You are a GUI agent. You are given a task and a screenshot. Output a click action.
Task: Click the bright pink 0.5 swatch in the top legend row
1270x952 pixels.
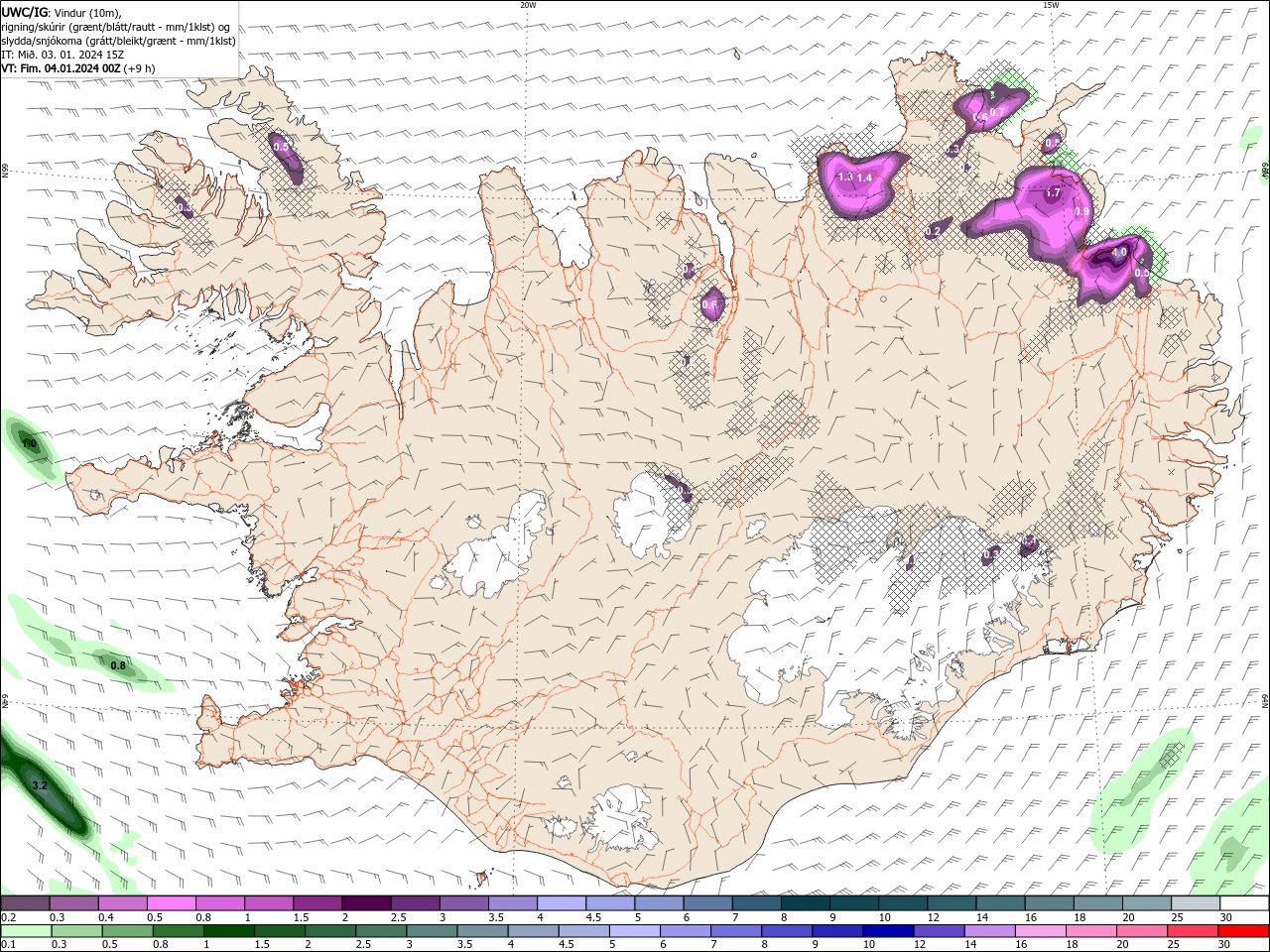(171, 902)
